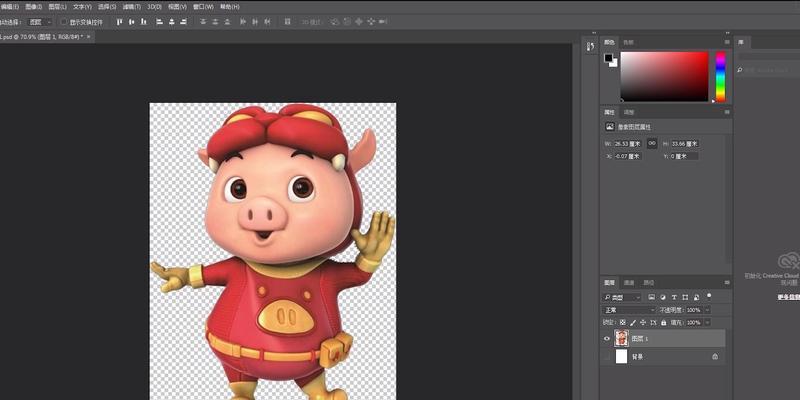Viewport: 800px width, 400px height.
Task: Click the Libraries search magnifier icon
Action: pyautogui.click(x=740, y=70)
